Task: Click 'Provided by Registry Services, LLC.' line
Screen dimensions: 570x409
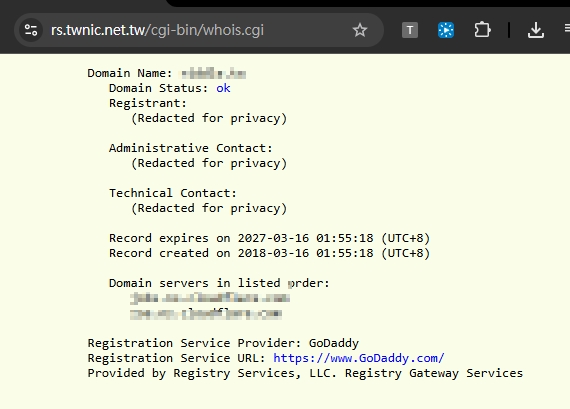Action: click(305, 373)
